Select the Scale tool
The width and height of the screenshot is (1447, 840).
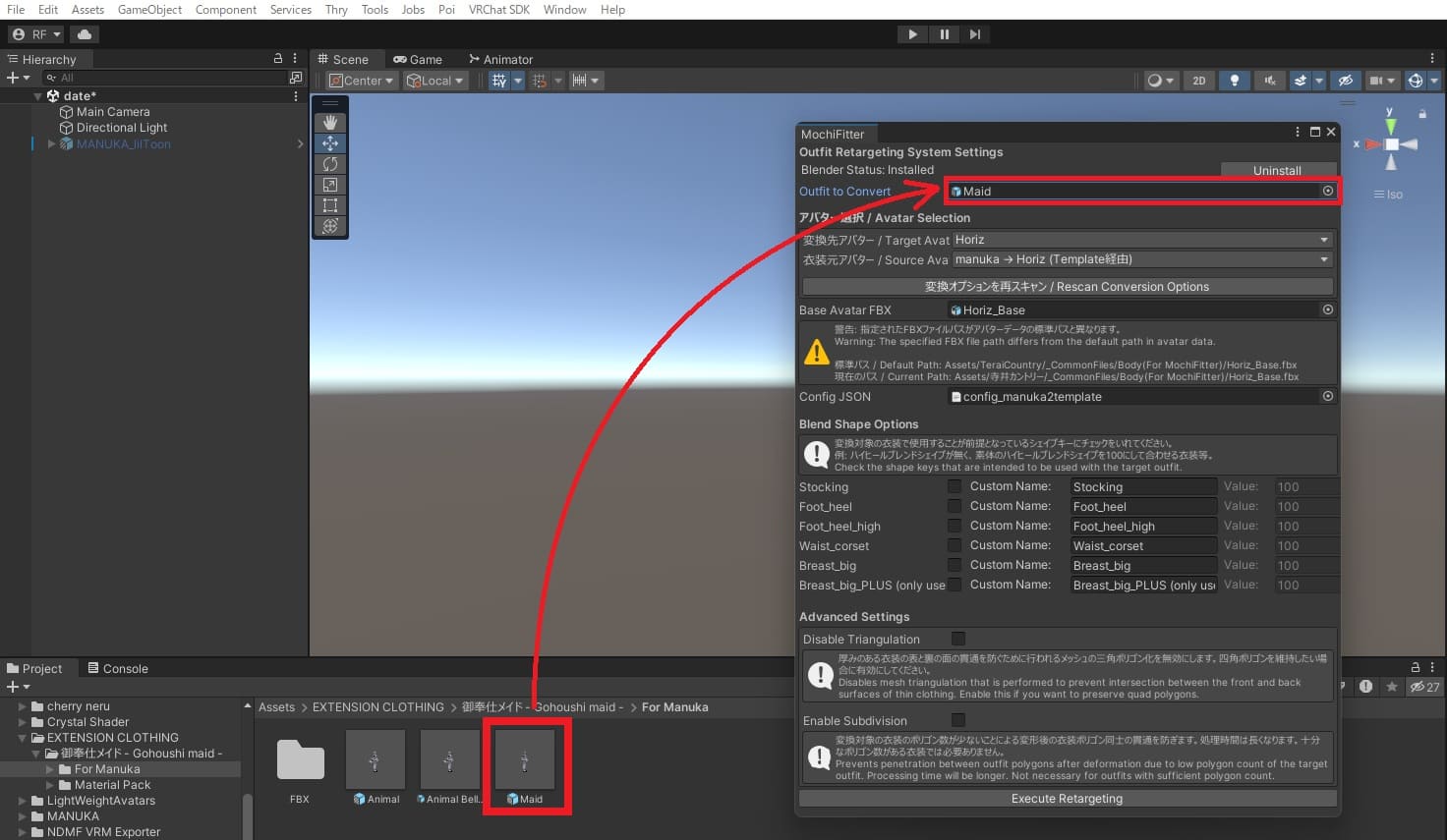[x=330, y=185]
